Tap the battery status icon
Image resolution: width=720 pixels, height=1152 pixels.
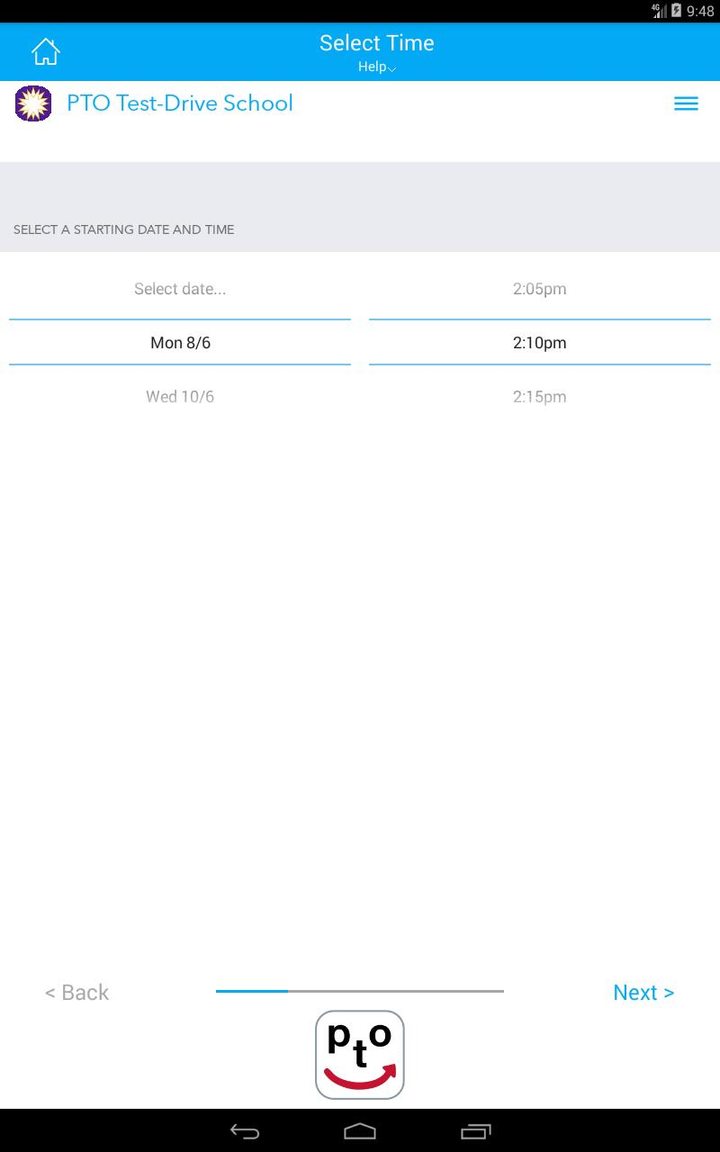coord(676,10)
